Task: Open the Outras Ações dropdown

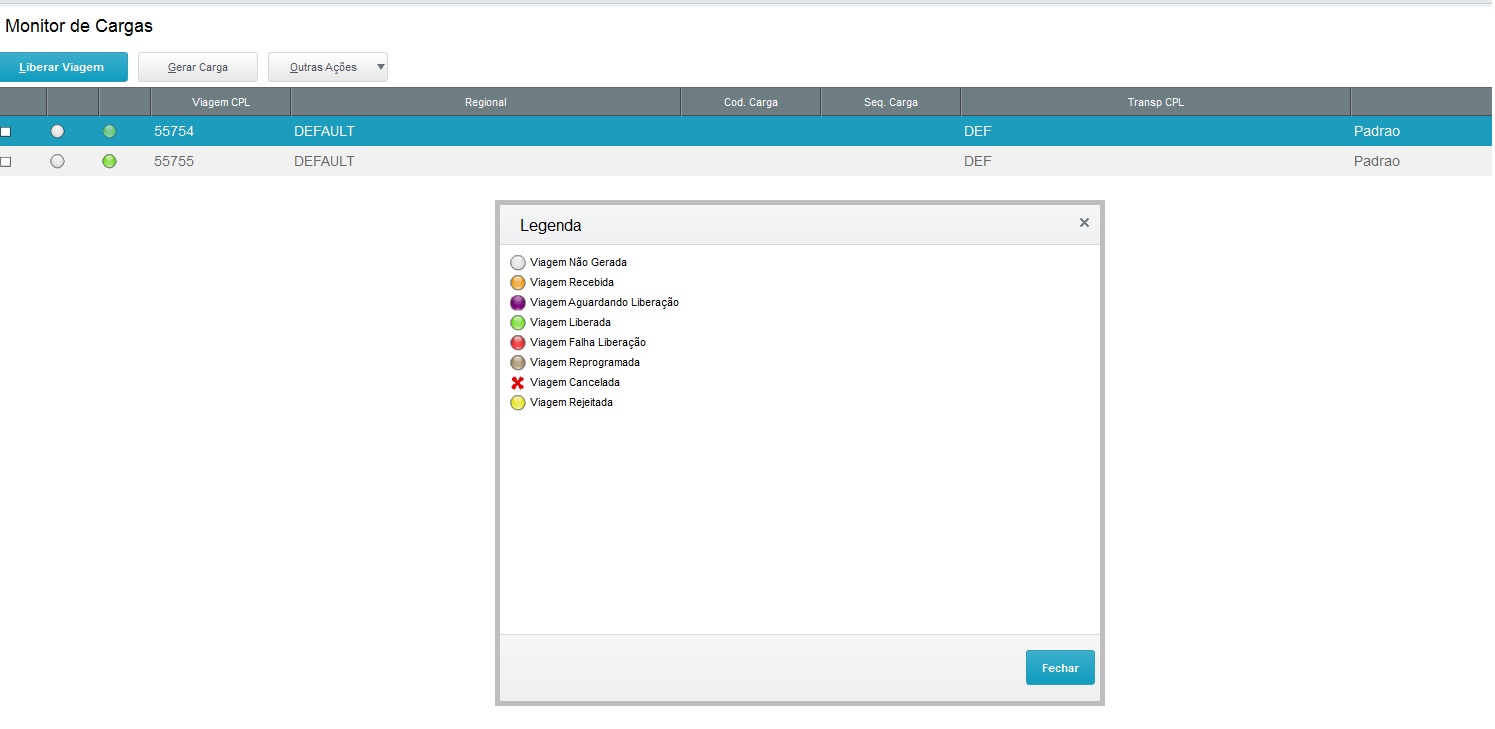Action: [328, 67]
